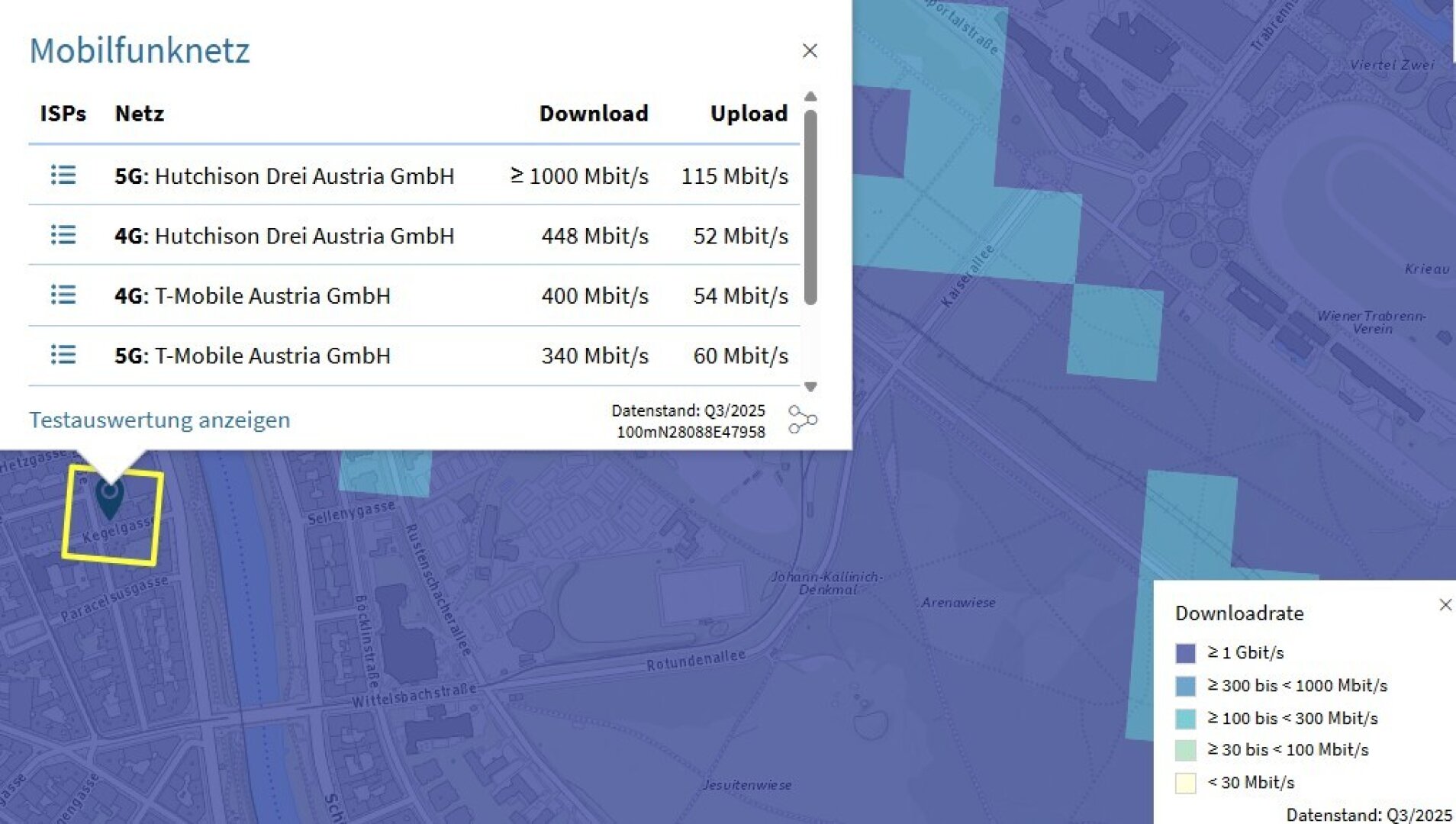Image resolution: width=1456 pixels, height=824 pixels.
Task: Open ISP list for 5G T-Mobile Austria
Action: point(63,355)
